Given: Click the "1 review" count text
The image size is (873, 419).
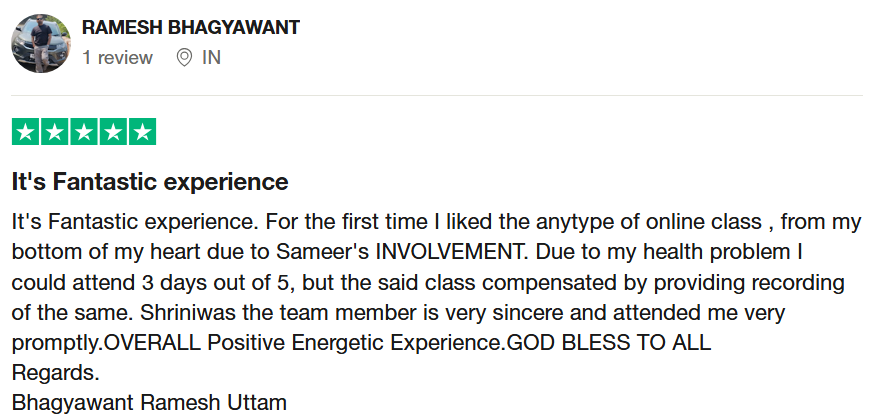Looking at the screenshot, I should 117,58.
